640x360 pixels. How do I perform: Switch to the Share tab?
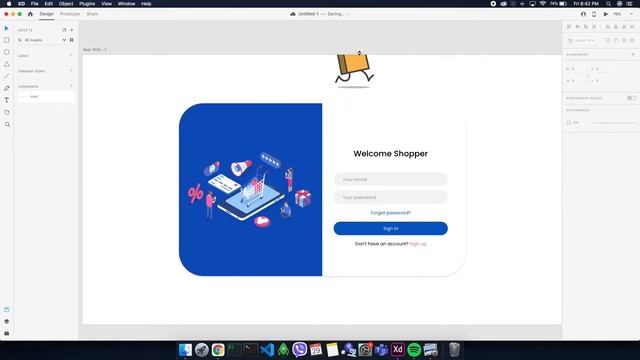[92, 14]
